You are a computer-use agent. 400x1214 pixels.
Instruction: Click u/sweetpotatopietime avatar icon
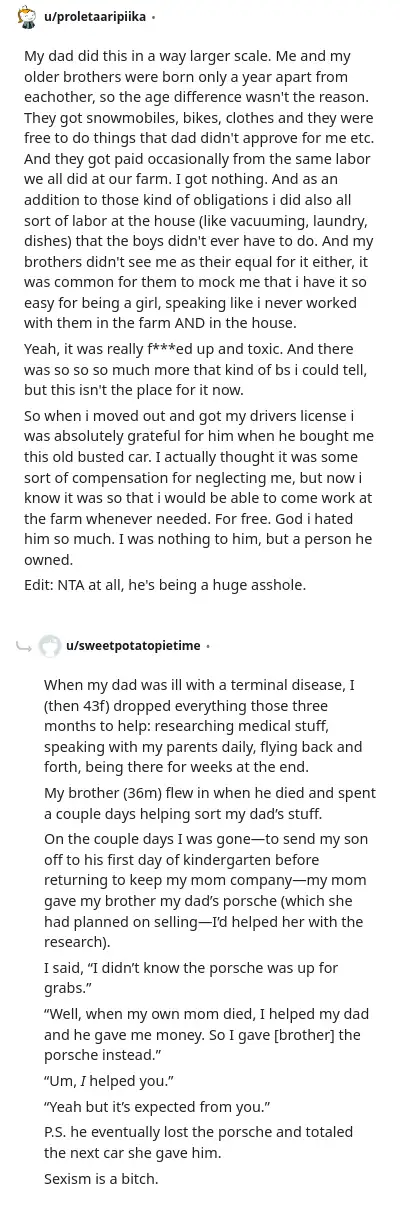(50, 646)
